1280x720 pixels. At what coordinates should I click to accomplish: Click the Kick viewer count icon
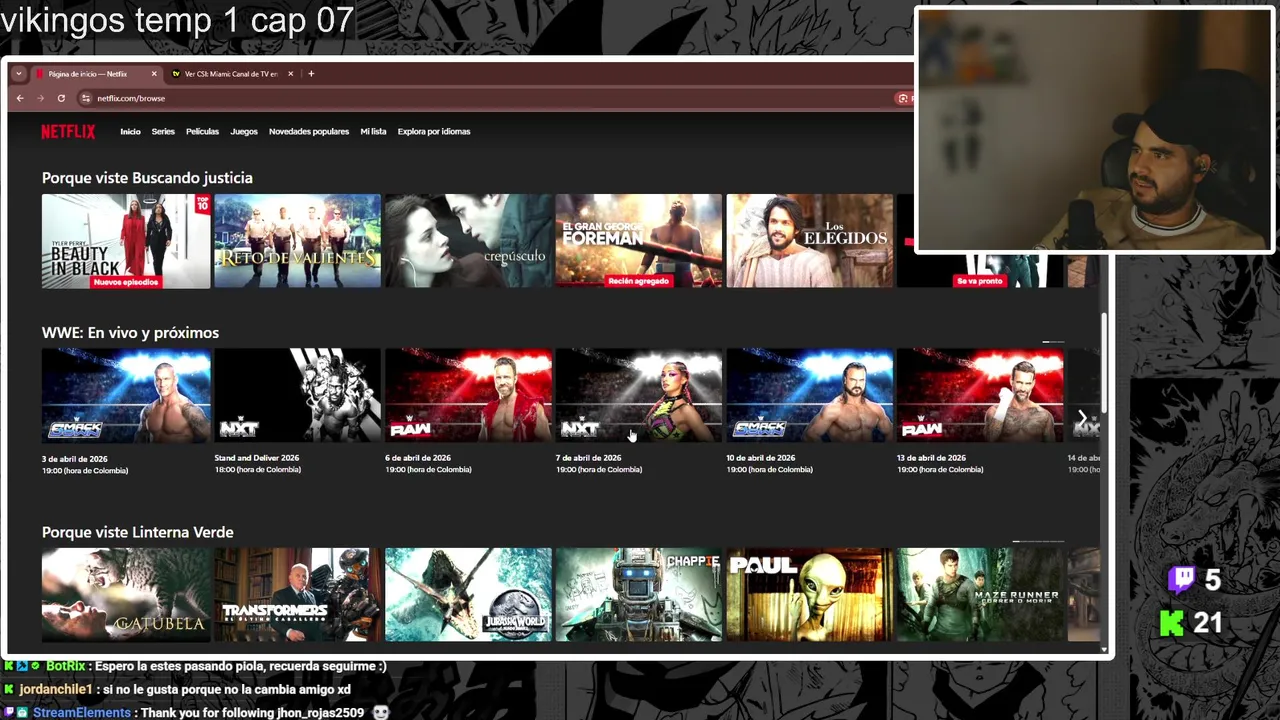1172,623
